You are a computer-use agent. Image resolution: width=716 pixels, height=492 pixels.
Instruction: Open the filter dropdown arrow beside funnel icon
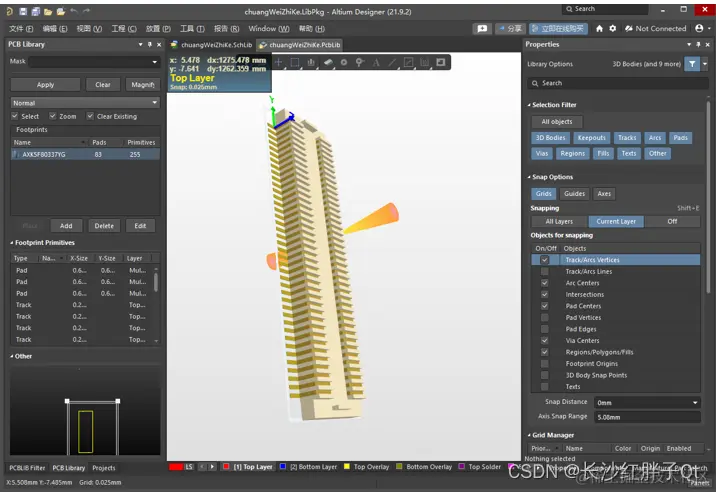click(x=705, y=64)
